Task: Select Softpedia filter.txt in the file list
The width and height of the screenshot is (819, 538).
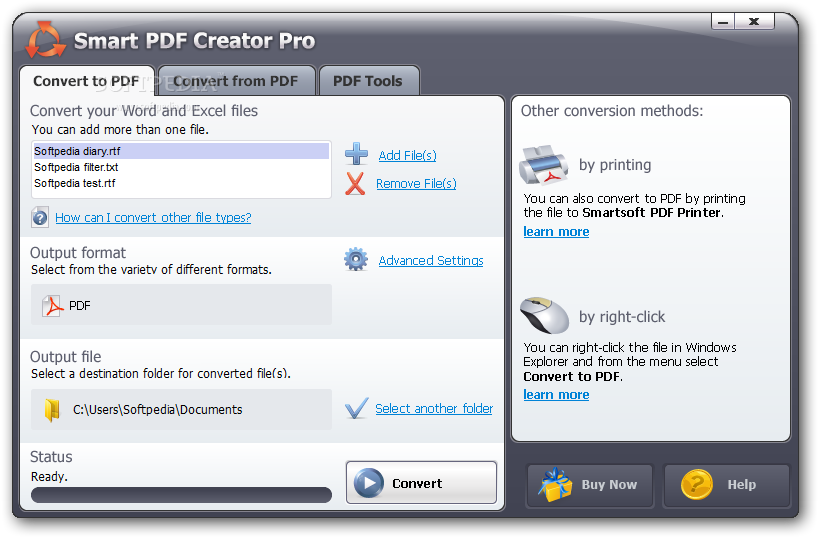Action: (x=181, y=167)
